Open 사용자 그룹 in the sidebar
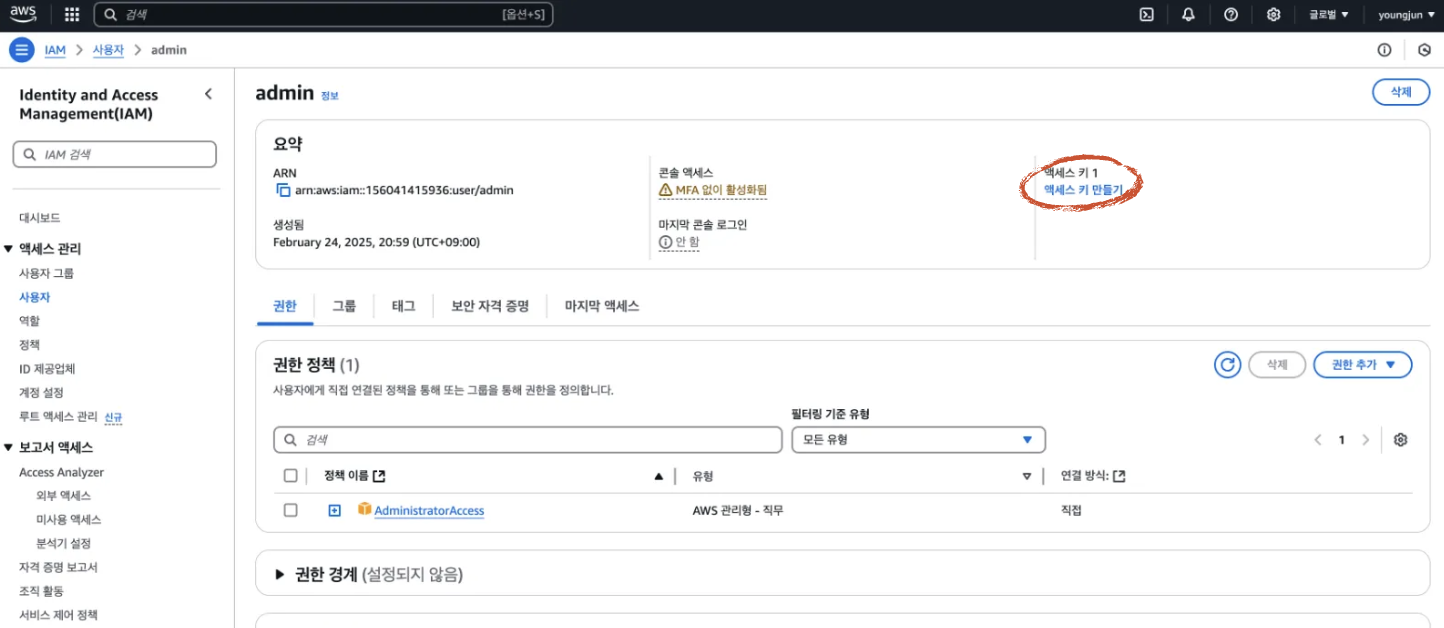Screen dimensions: 1444x628 click(46, 273)
